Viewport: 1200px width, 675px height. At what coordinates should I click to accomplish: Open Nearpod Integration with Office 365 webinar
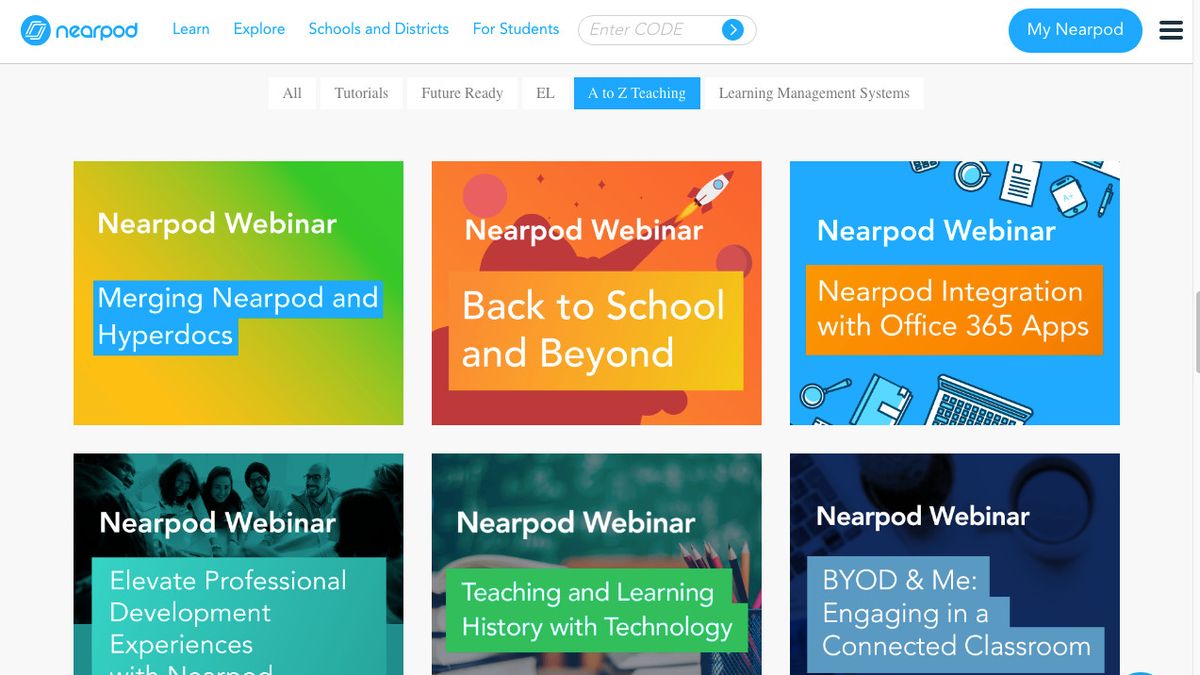coord(955,293)
